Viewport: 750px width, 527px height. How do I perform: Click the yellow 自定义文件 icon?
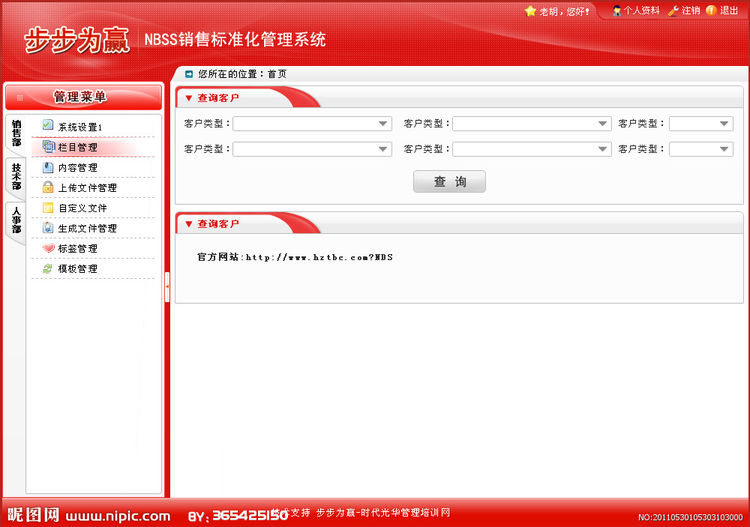(48, 208)
